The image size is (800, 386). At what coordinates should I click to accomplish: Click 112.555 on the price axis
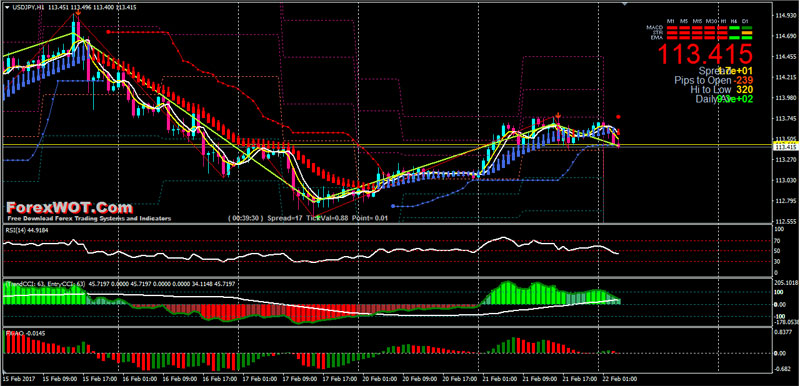pos(785,221)
